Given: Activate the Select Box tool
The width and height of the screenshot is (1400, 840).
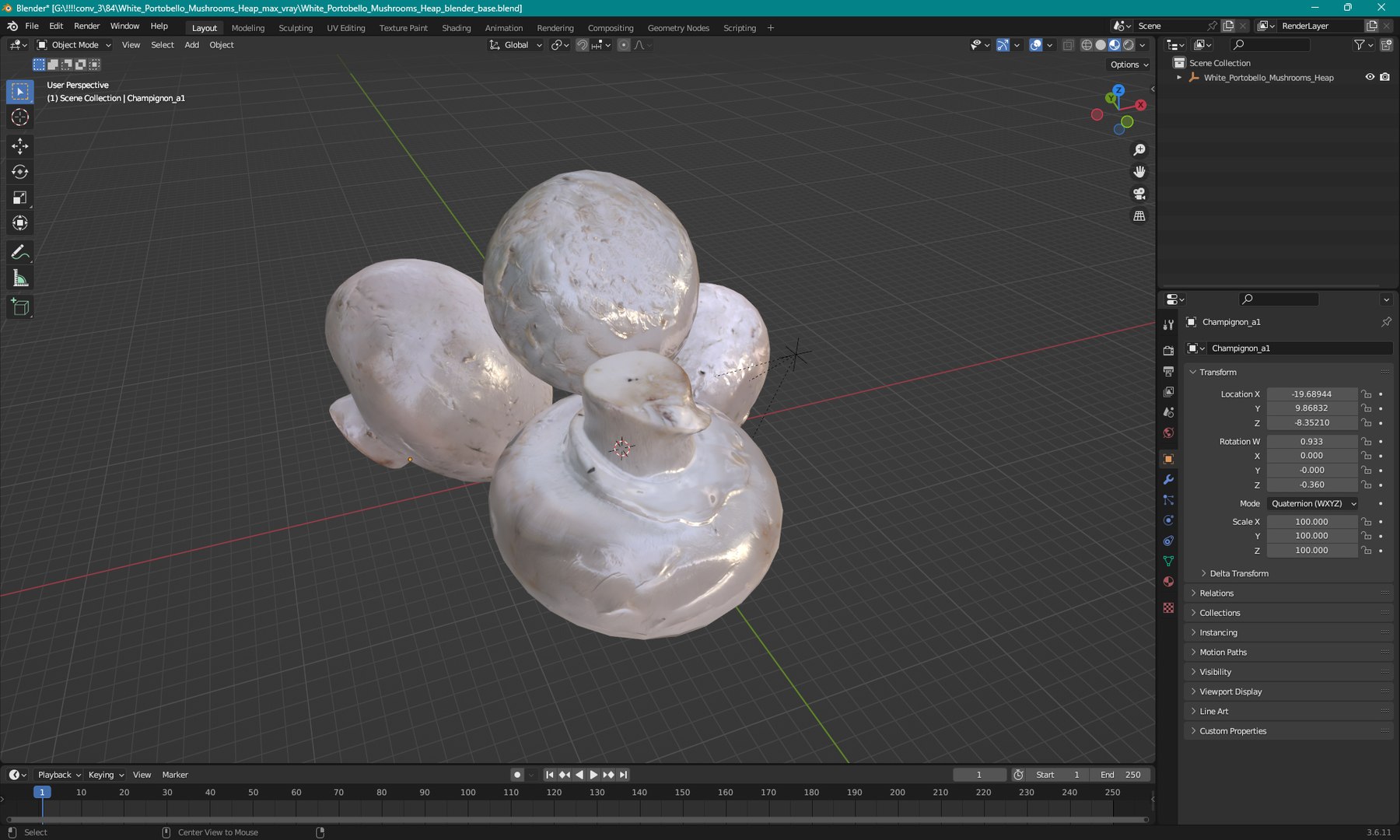Looking at the screenshot, I should click(20, 92).
